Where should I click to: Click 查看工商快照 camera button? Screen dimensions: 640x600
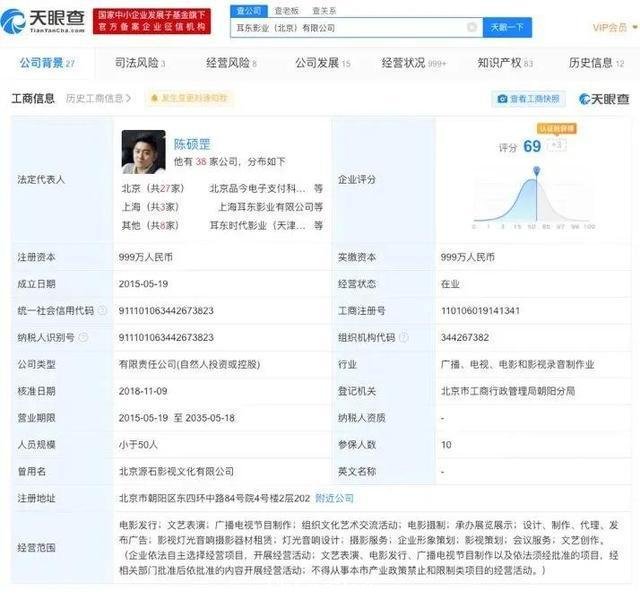529,99
